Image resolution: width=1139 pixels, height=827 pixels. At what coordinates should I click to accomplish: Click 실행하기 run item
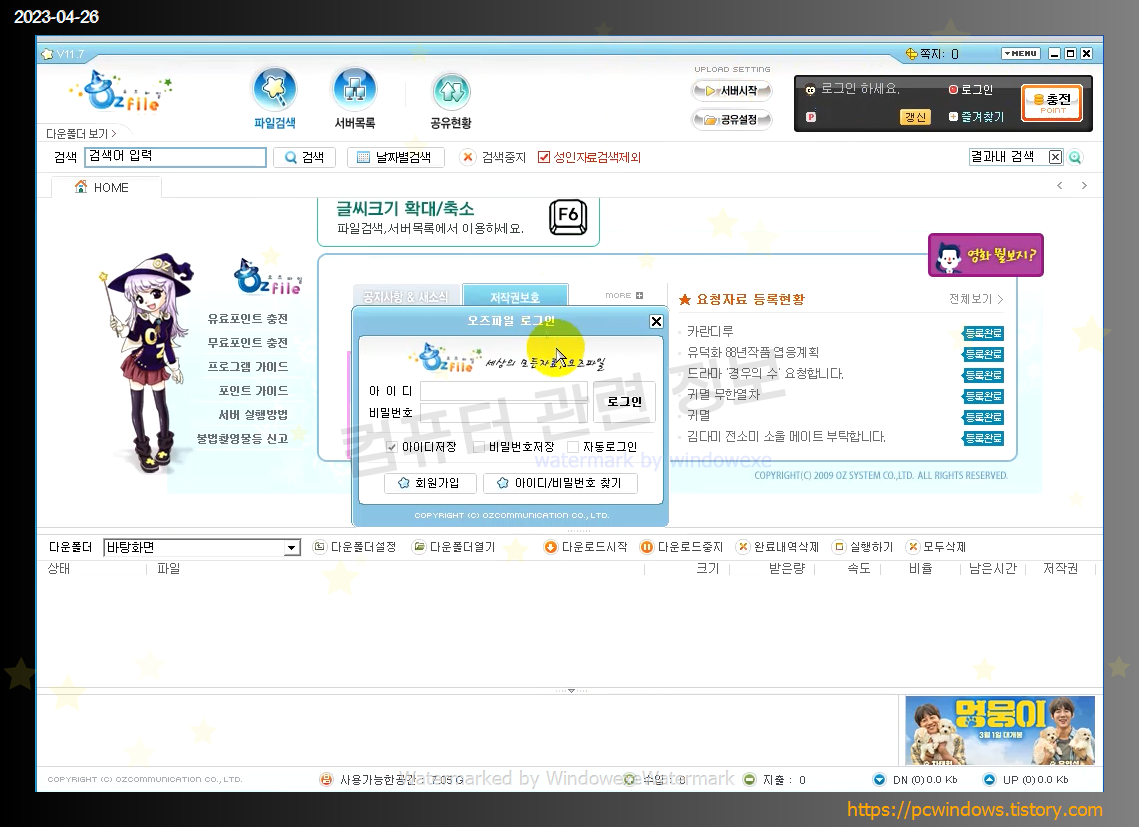(x=863, y=546)
